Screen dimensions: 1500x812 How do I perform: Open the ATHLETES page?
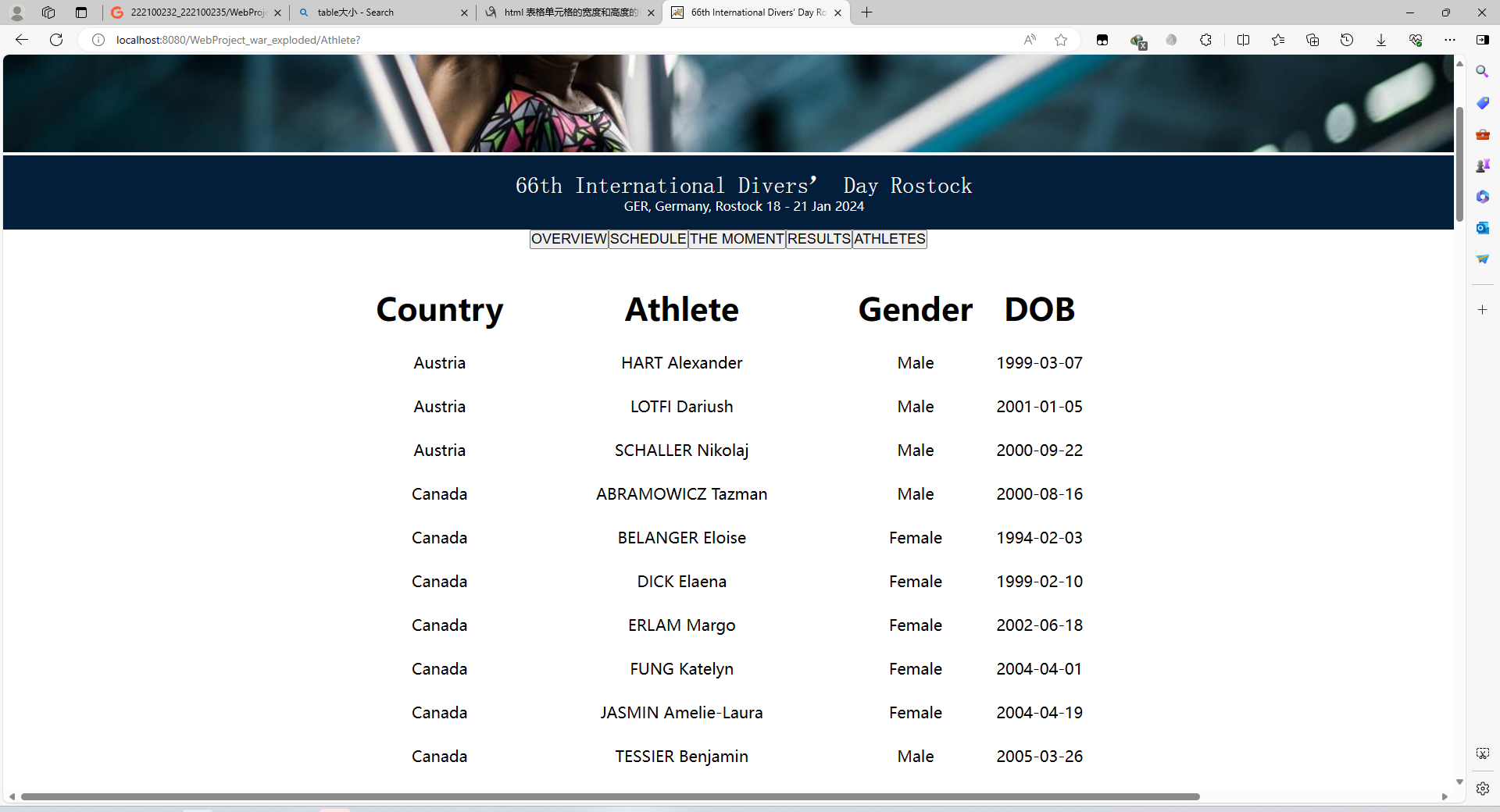pos(890,239)
